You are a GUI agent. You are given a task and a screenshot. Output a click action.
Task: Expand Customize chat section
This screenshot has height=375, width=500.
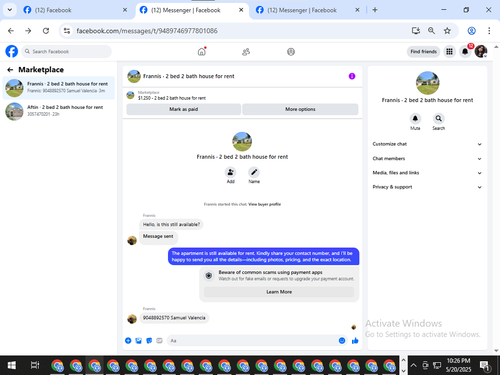[427, 144]
